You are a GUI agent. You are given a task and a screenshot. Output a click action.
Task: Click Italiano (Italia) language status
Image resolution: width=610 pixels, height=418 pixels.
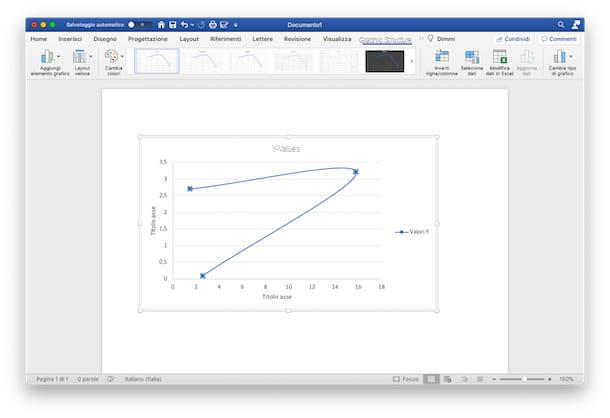tap(143, 379)
